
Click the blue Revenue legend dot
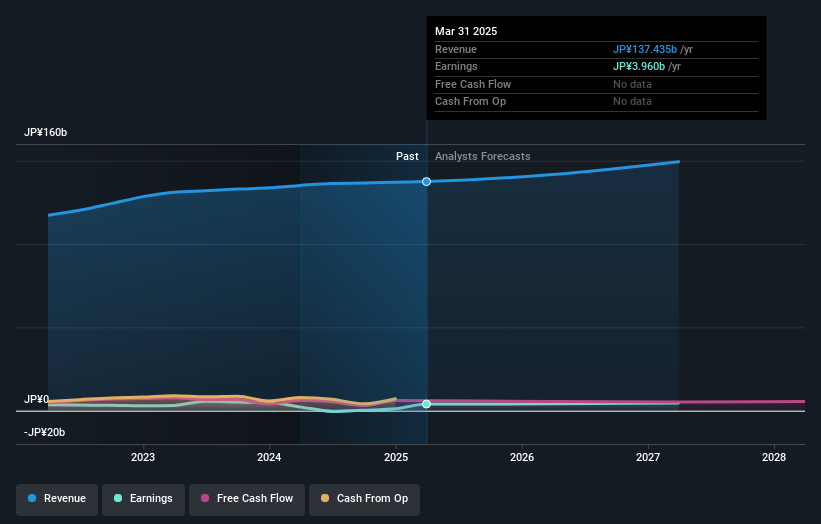coord(32,498)
